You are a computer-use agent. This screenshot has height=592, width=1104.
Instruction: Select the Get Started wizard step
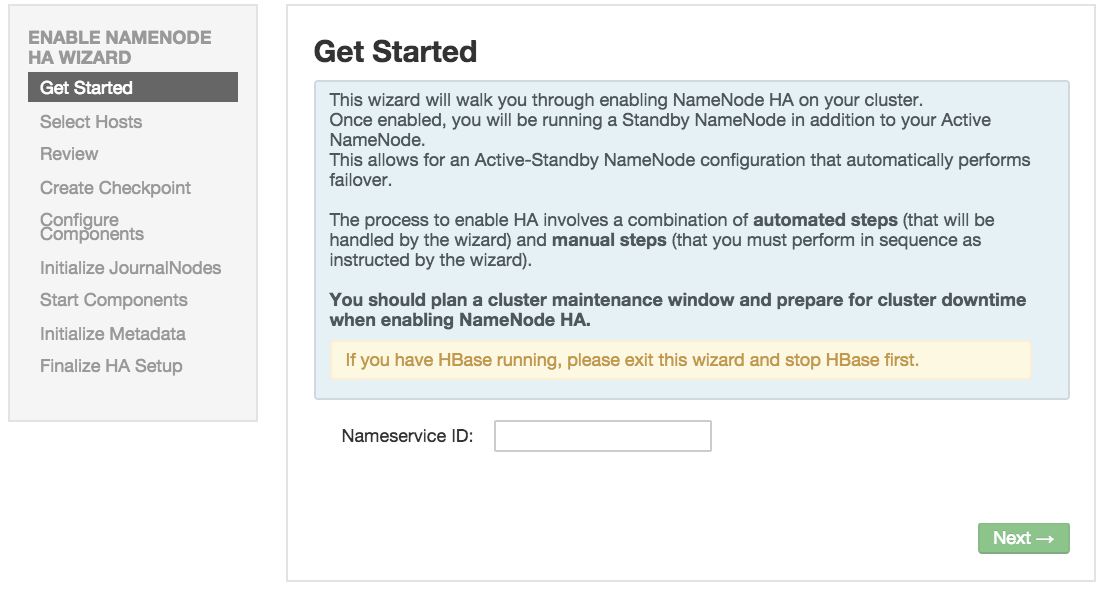tap(133, 87)
